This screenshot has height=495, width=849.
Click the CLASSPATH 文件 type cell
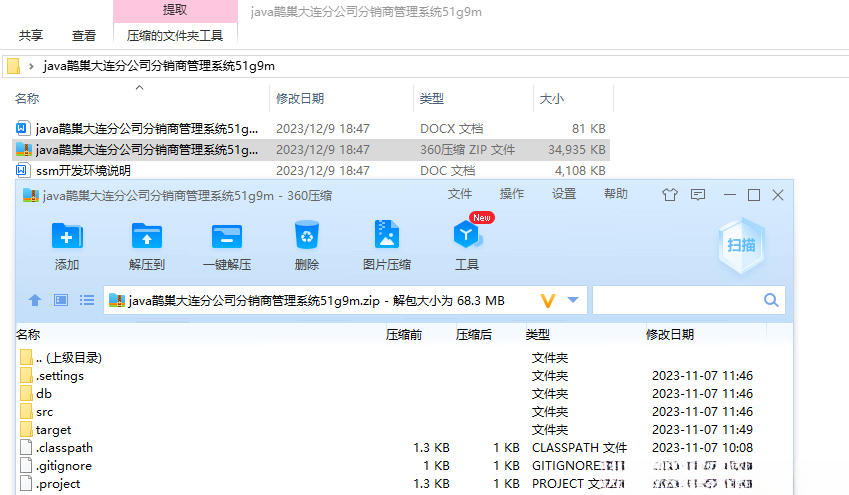579,448
